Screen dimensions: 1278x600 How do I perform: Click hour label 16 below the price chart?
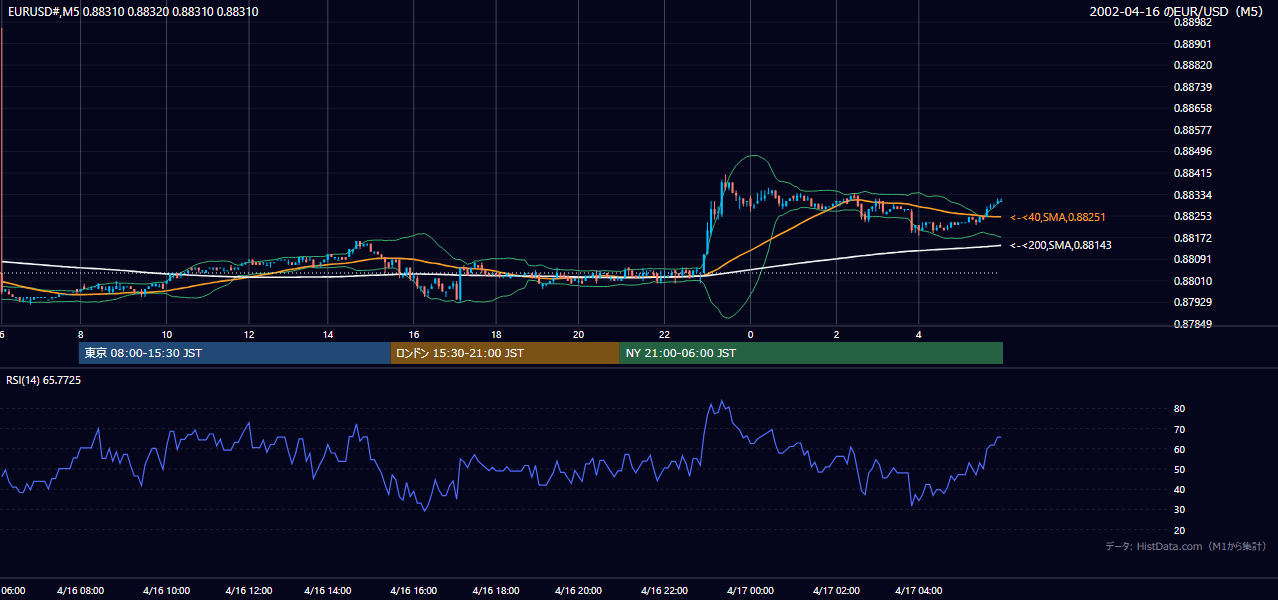(413, 334)
